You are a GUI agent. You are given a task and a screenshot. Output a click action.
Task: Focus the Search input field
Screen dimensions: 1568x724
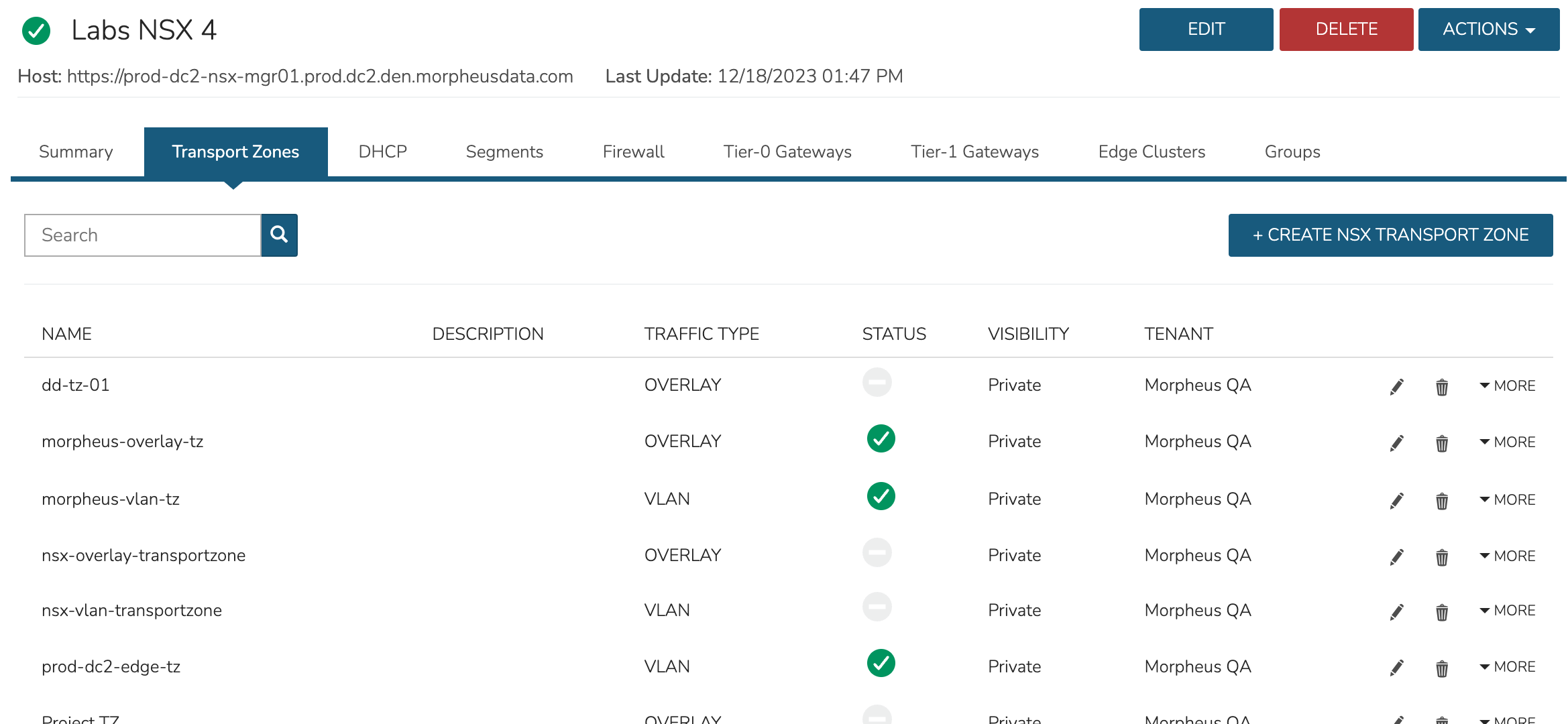tap(143, 235)
